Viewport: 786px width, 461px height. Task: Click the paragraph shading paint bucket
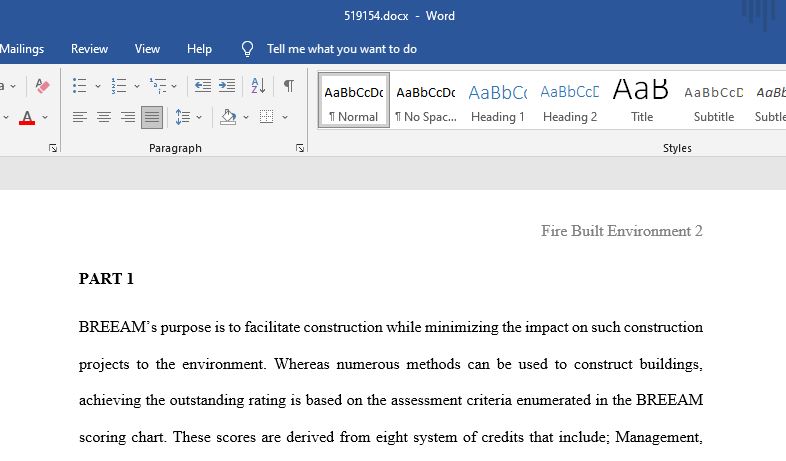pos(228,117)
